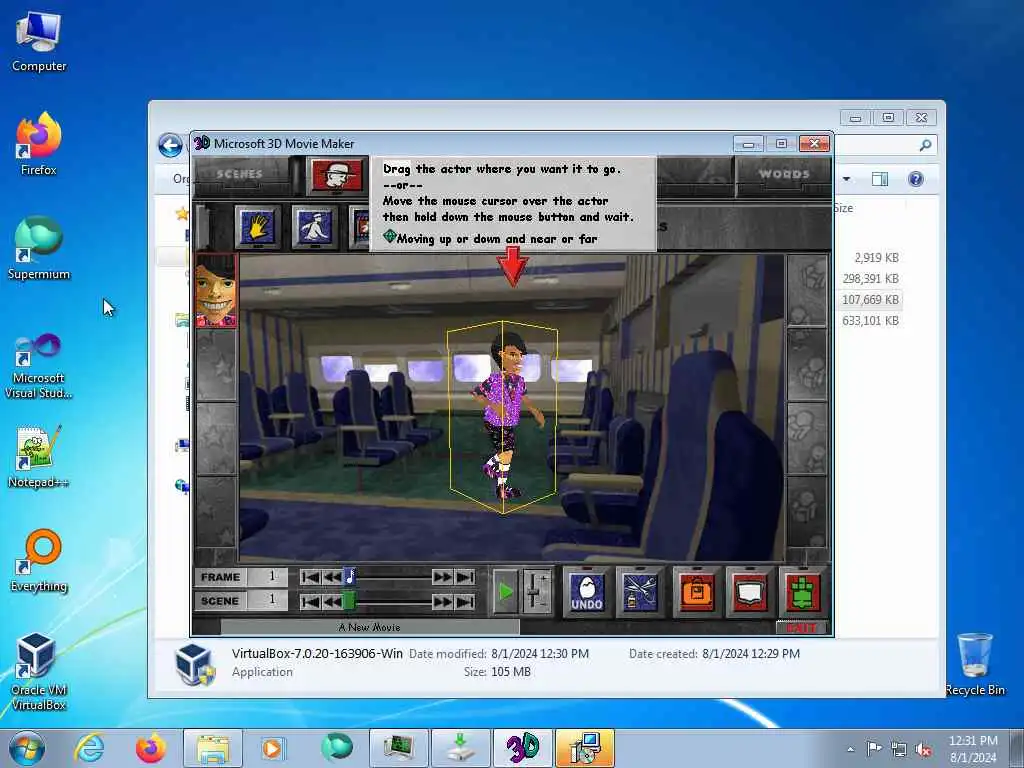The width and height of the screenshot is (1024, 768).
Task: Switch to Windows Explorer folder taskbar button
Action: coord(213,748)
